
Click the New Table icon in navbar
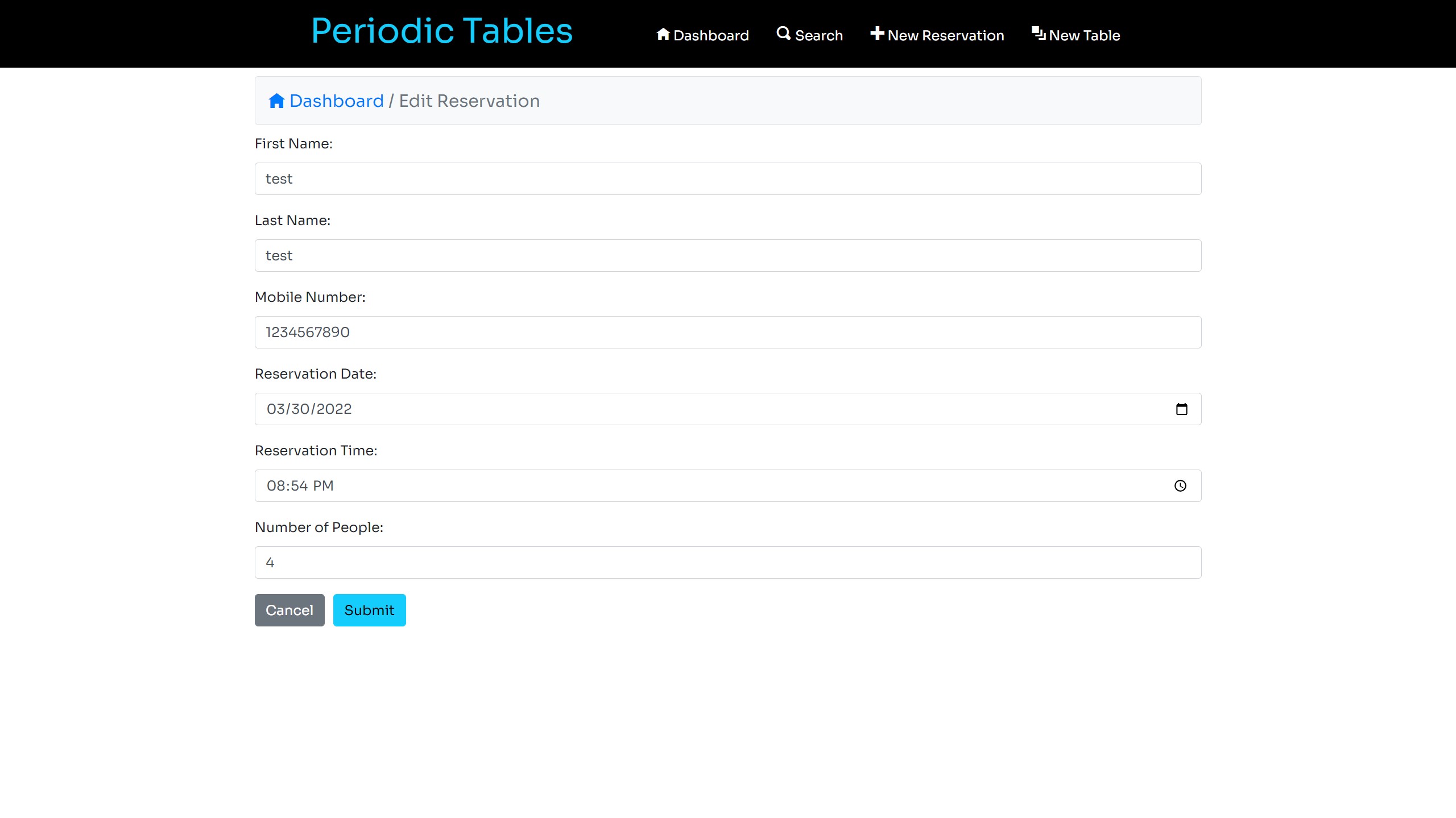(1038, 33)
